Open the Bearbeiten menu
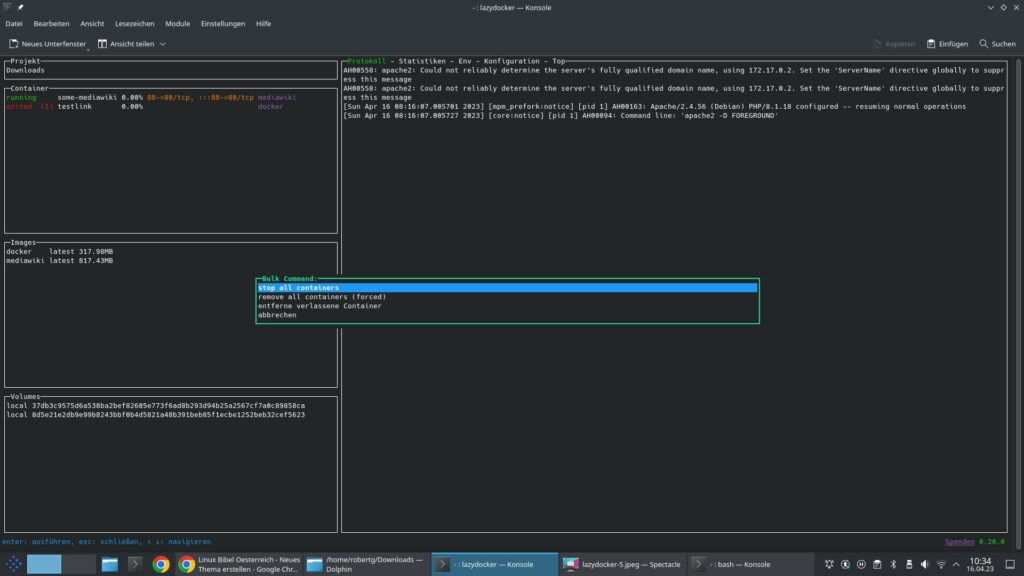The width and height of the screenshot is (1024, 576). [52, 24]
